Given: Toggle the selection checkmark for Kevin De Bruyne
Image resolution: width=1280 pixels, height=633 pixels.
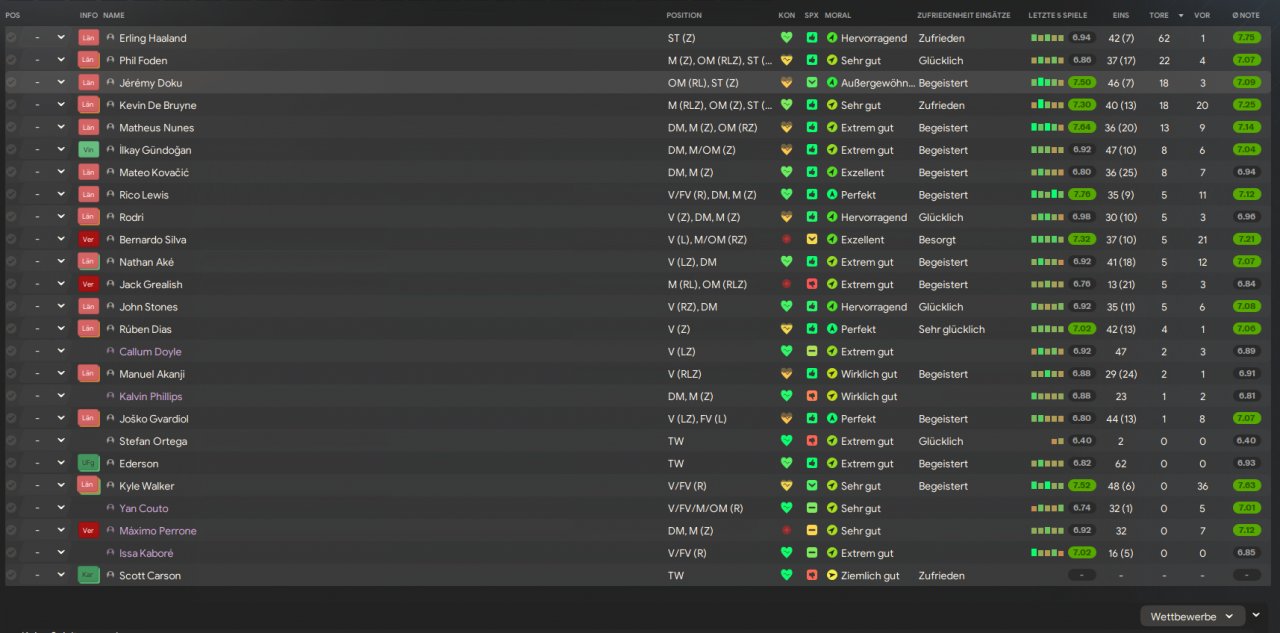Looking at the screenshot, I should point(11,105).
